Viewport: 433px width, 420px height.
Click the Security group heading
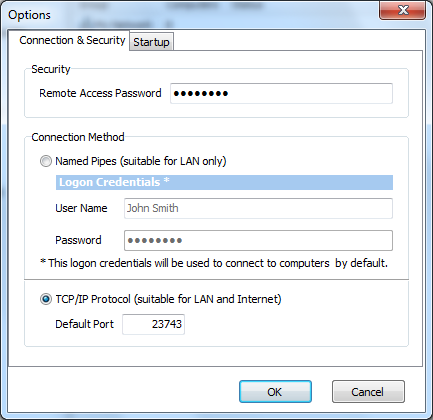[51, 69]
